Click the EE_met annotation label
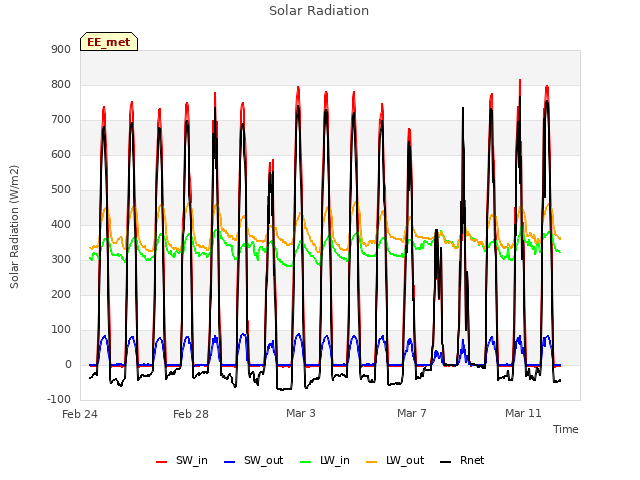Image resolution: width=640 pixels, height=480 pixels. coord(109,42)
